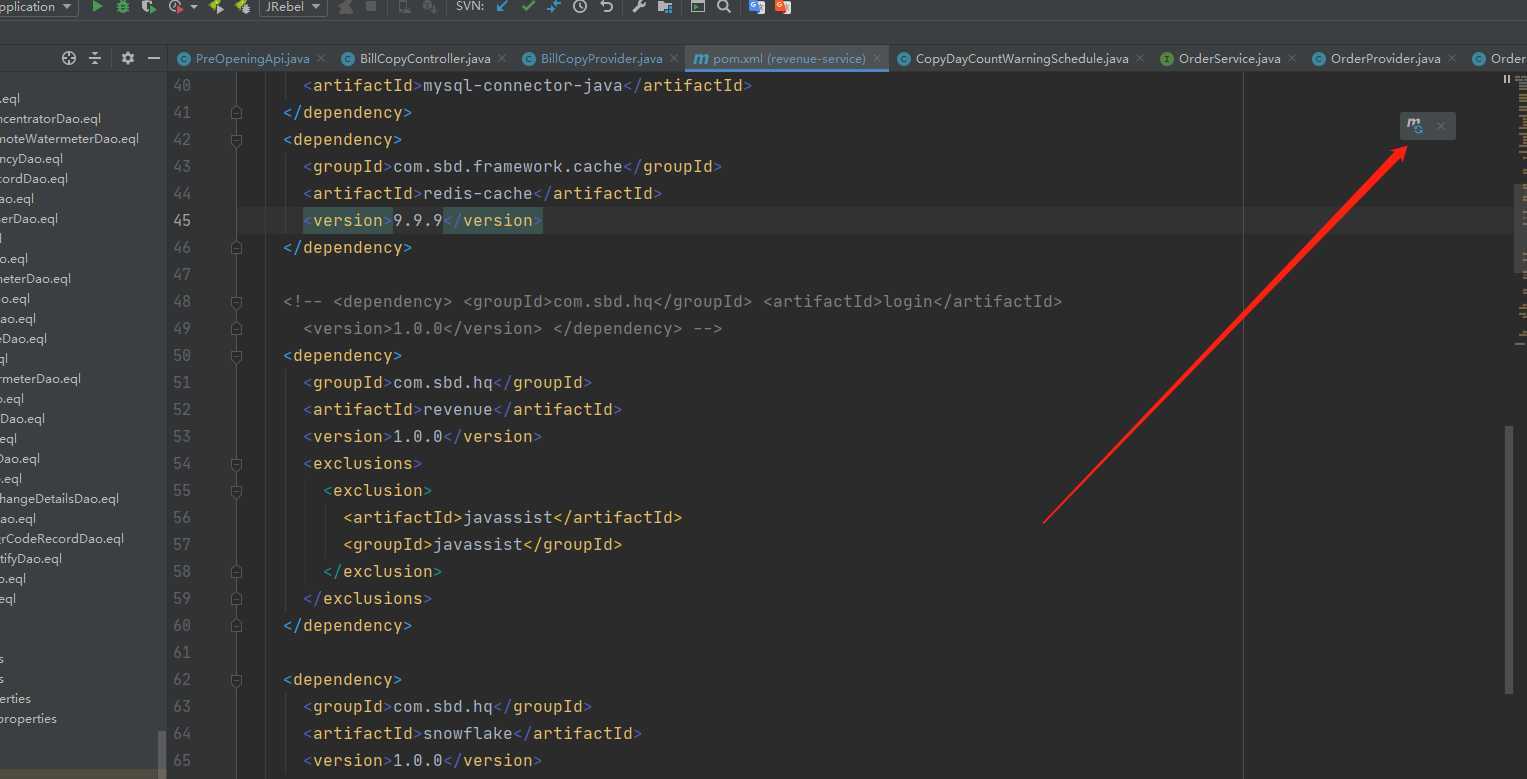Open Project Structure icon
Image resolution: width=1527 pixels, height=779 pixels.
pyautogui.click(x=665, y=7)
